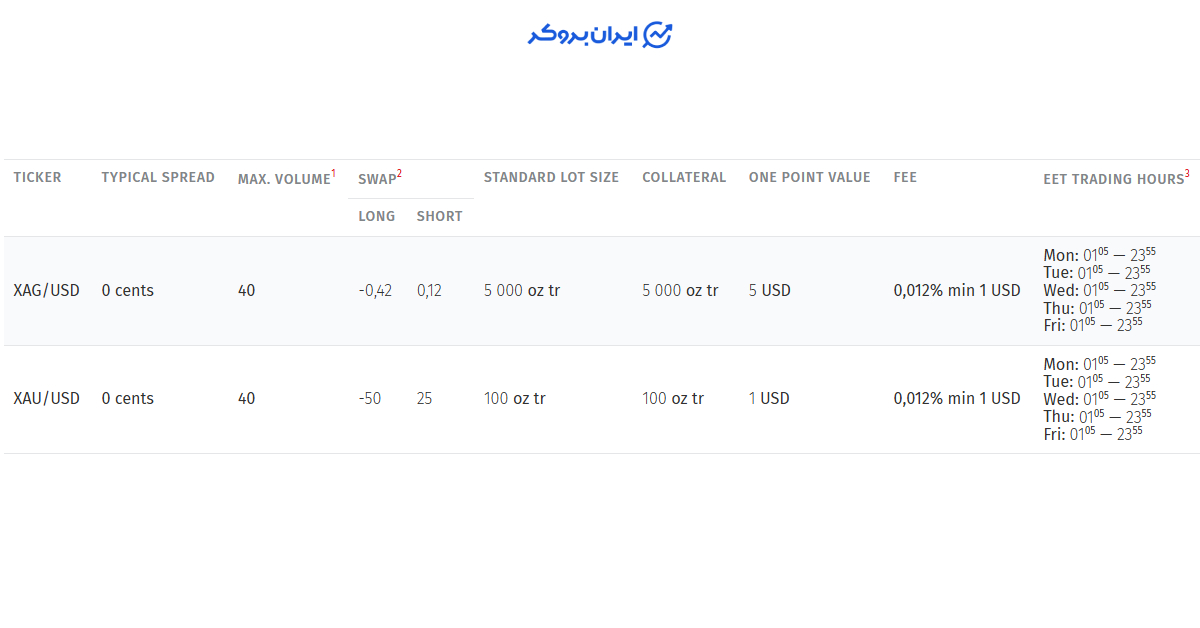Click the -50 long swap value for XAU/USD
1200x628 pixels.
pyautogui.click(x=371, y=398)
